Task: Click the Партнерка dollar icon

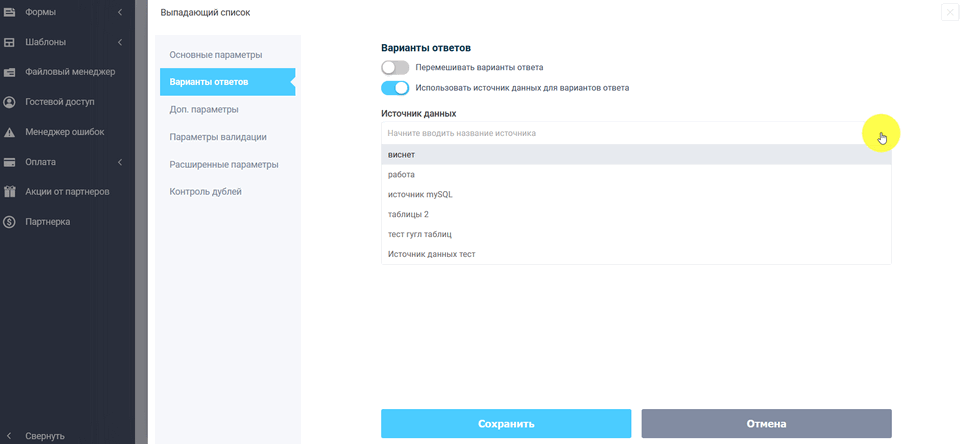Action: [x=9, y=222]
